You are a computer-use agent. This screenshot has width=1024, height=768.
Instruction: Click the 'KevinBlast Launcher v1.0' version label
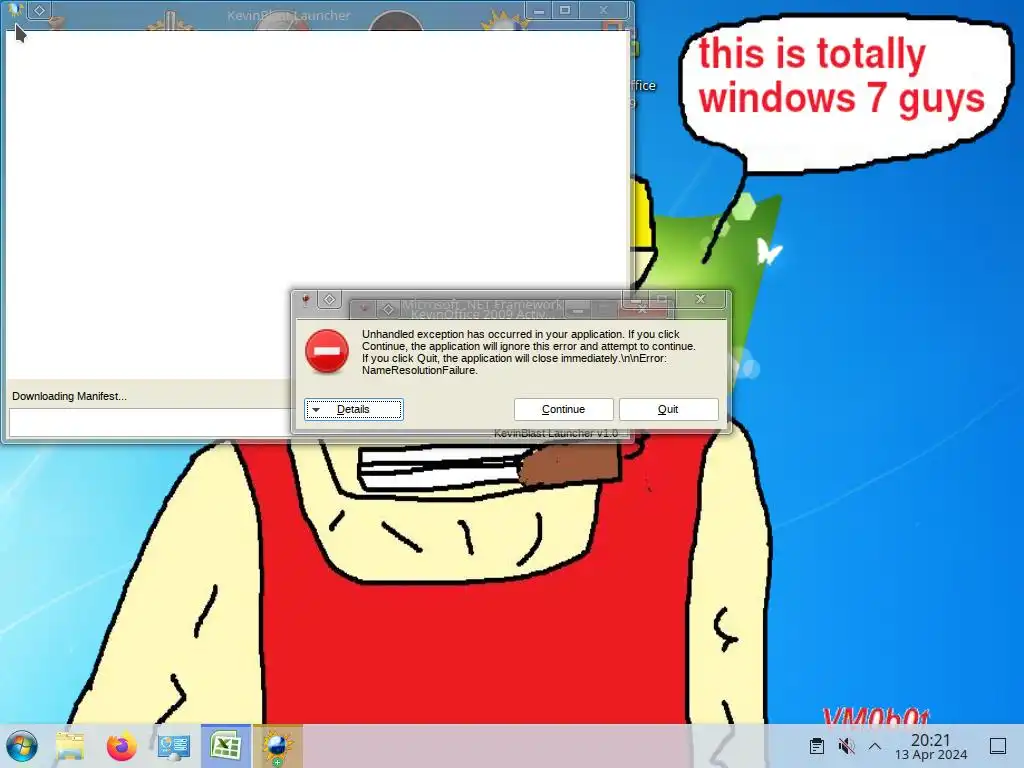coord(556,434)
